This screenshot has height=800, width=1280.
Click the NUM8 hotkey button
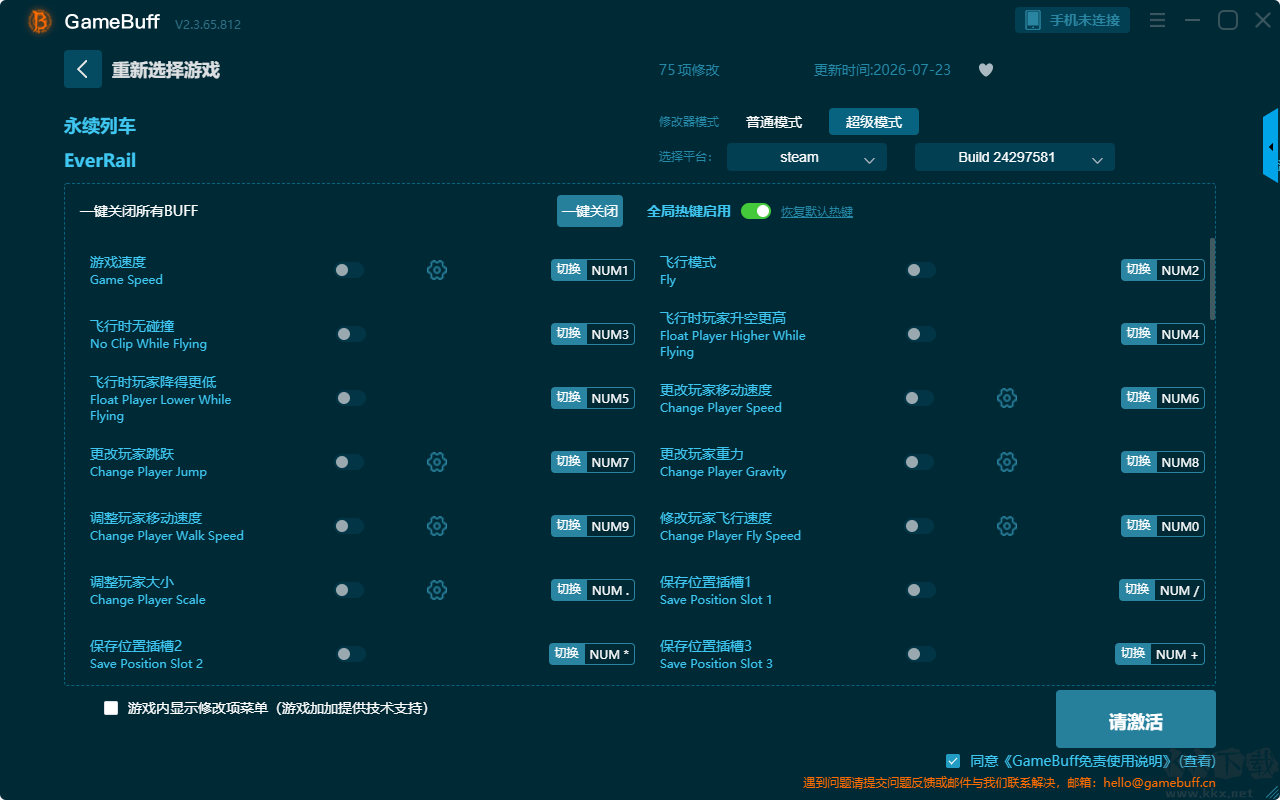(1163, 462)
